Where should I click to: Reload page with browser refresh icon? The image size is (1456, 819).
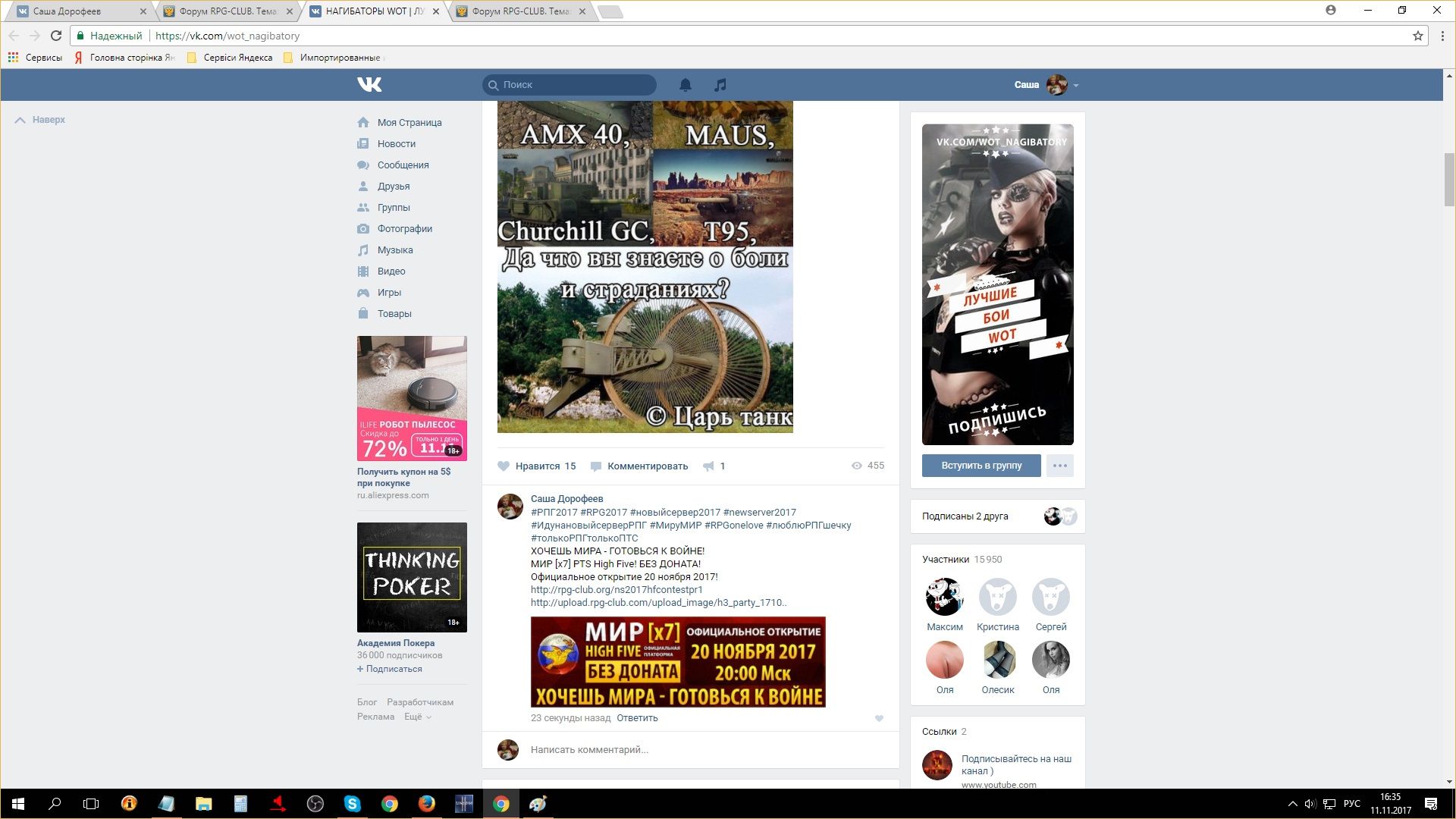click(x=55, y=36)
